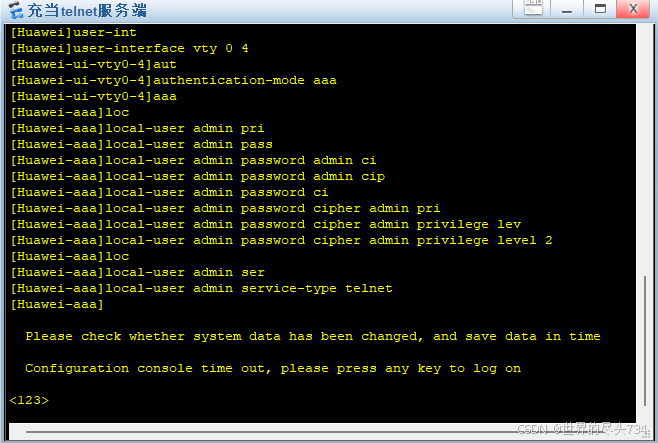
Task: Click the "local-user admin ser" line
Action: pyautogui.click(x=138, y=272)
